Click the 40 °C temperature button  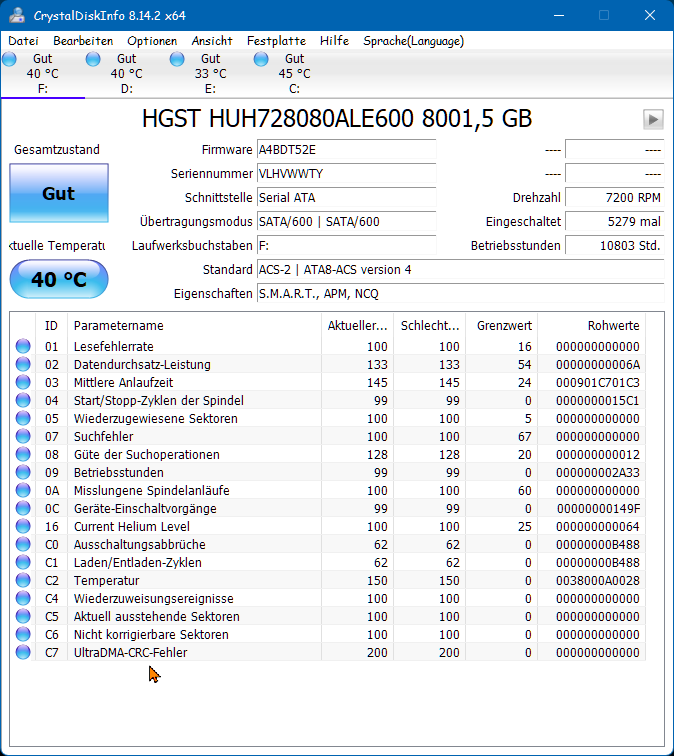pos(59,279)
